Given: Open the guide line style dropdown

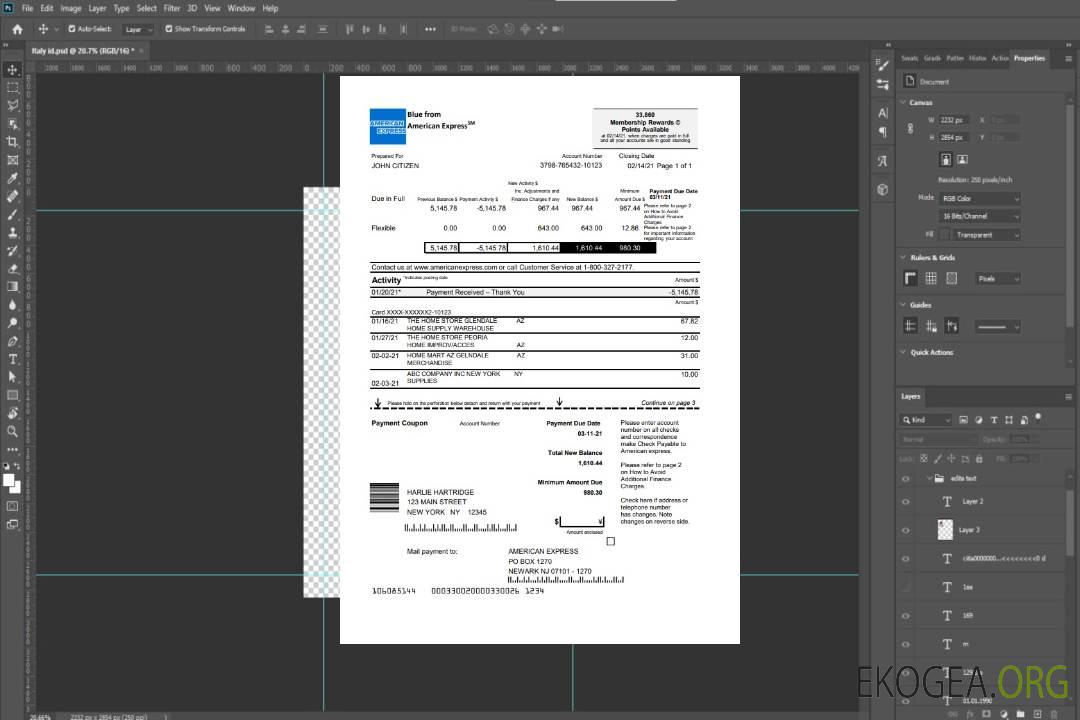Looking at the screenshot, I should pyautogui.click(x=998, y=327).
